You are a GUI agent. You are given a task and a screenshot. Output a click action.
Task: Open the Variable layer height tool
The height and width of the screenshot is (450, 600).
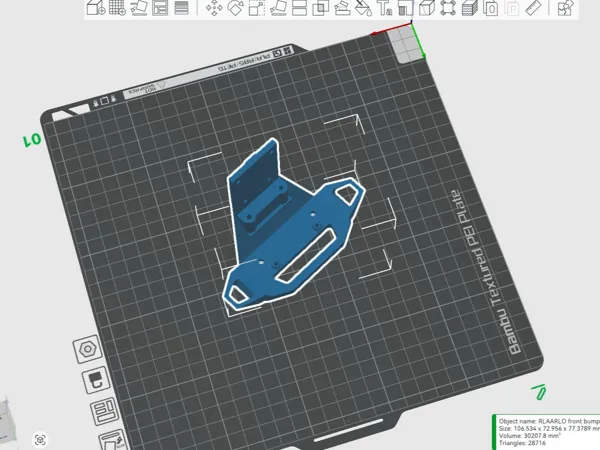(x=181, y=7)
